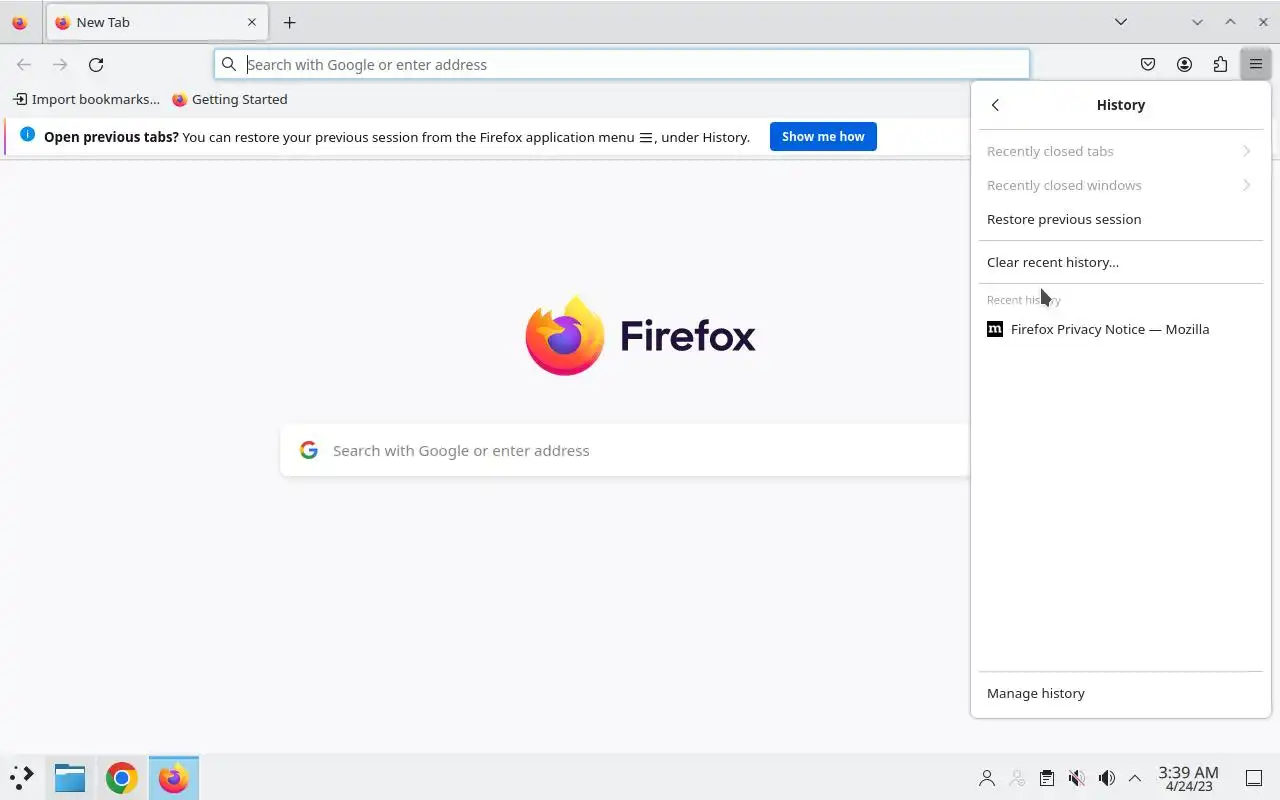The height and width of the screenshot is (800, 1280).
Task: Open the application launcher in taskbar
Action: click(x=21, y=777)
